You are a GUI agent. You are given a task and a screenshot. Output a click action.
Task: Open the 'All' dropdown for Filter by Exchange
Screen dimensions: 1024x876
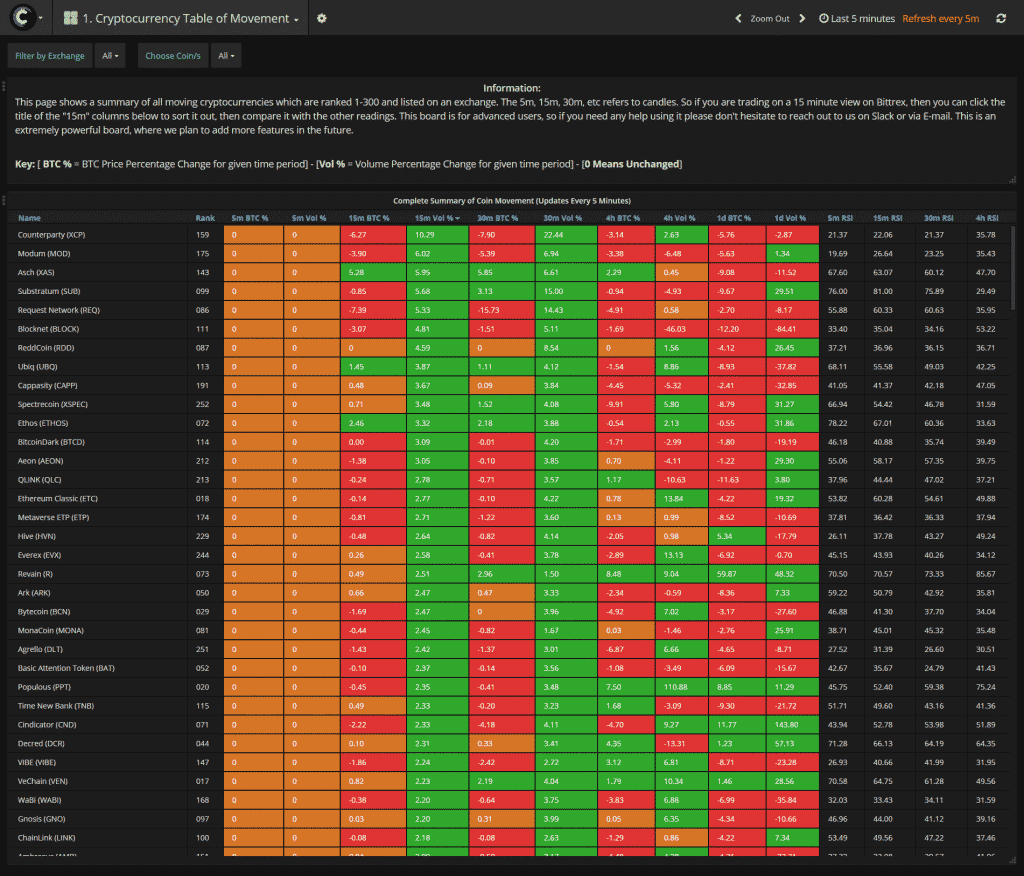(110, 56)
